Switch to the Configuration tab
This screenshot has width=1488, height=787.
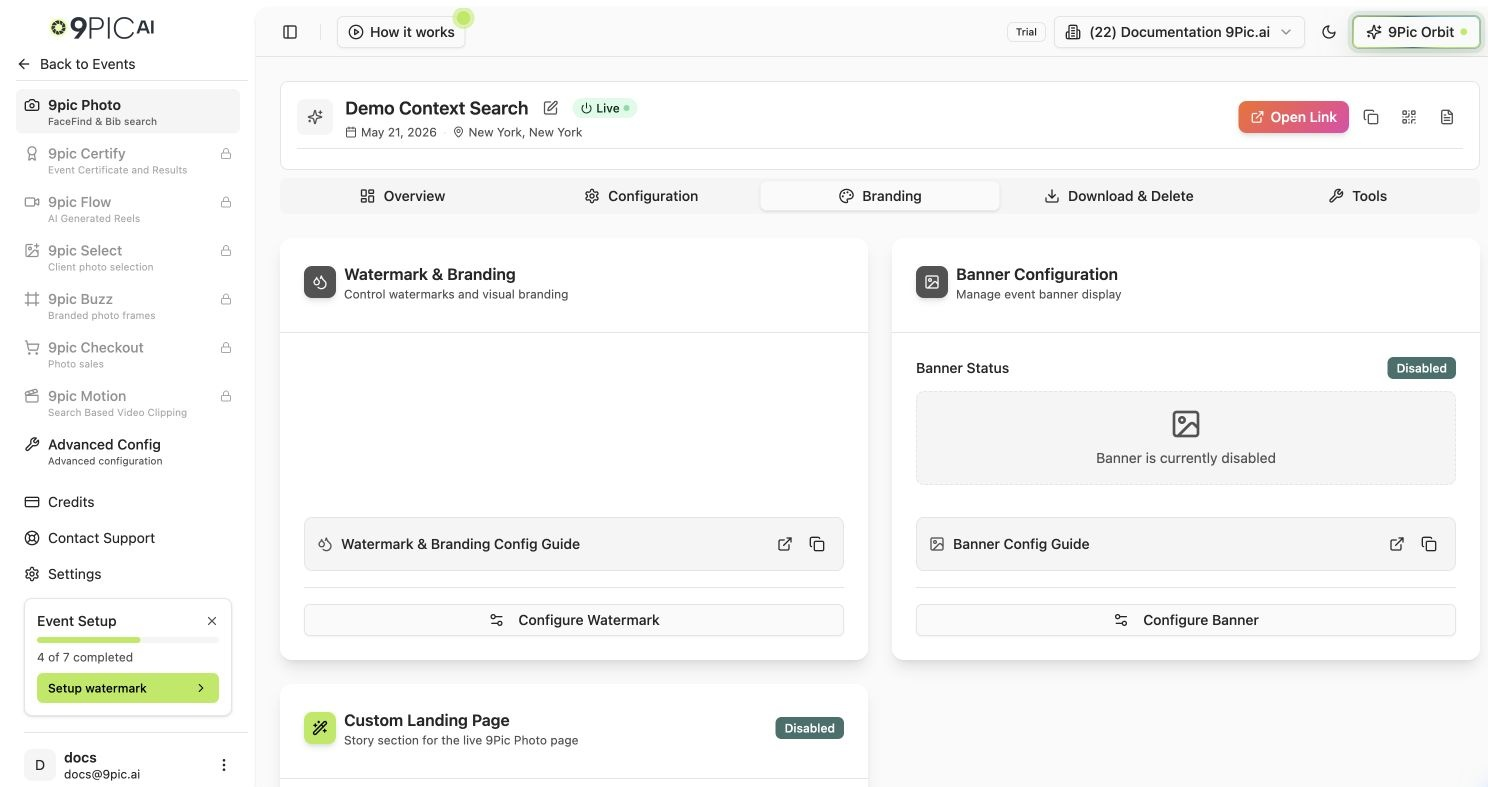(641, 196)
